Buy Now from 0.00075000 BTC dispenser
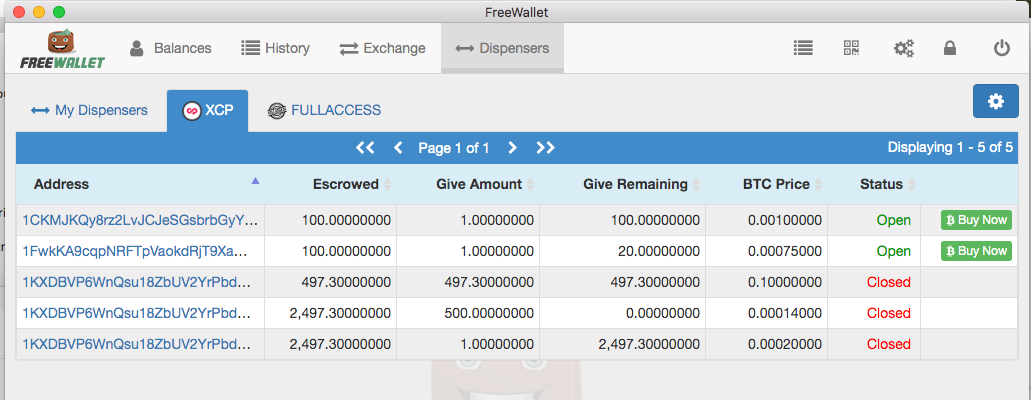 976,251
